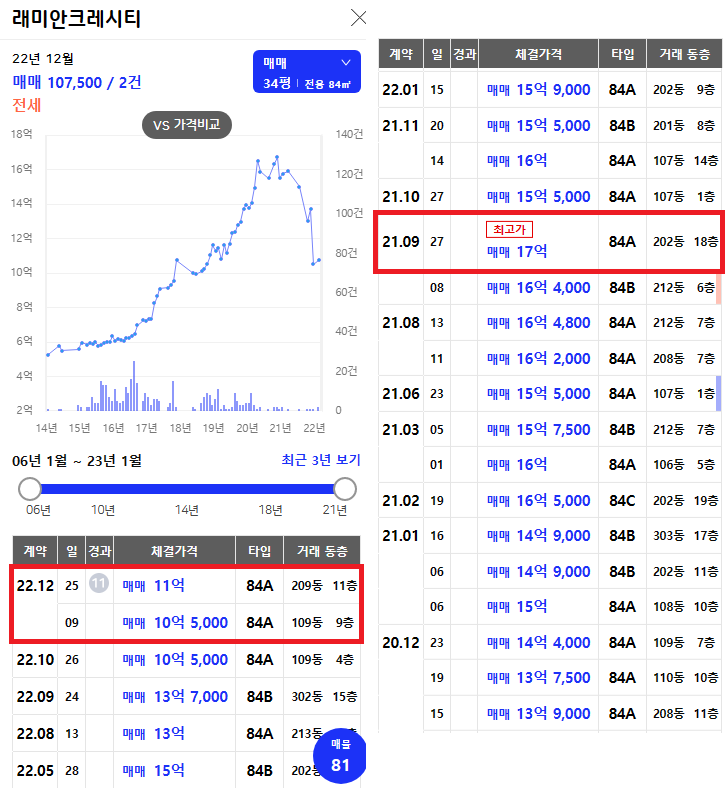Viewport: 725px width, 788px height.
Task: Open the 매매 34평 전용 84㎡ dropdown
Action: (x=306, y=71)
